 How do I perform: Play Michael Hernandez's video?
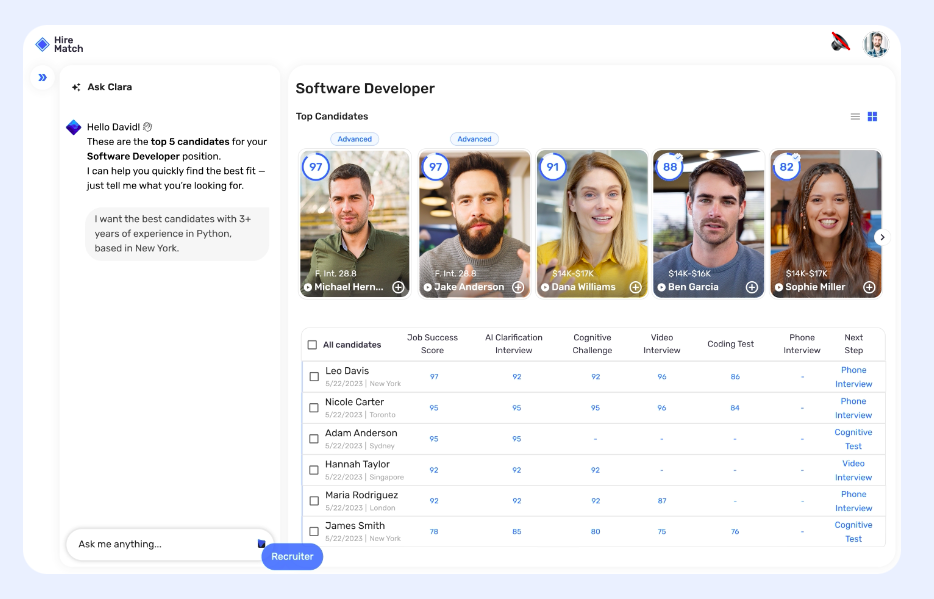tap(308, 287)
